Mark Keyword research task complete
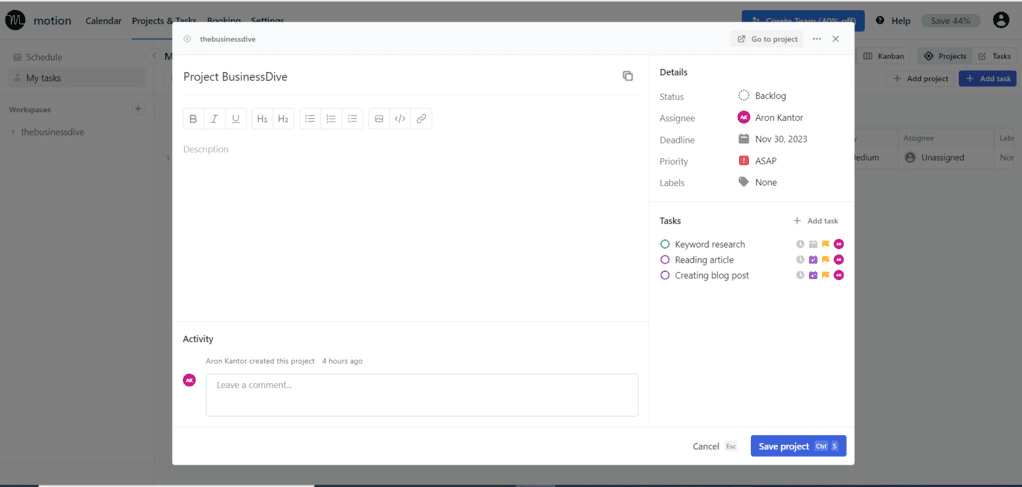This screenshot has width=1022, height=487. (x=665, y=244)
